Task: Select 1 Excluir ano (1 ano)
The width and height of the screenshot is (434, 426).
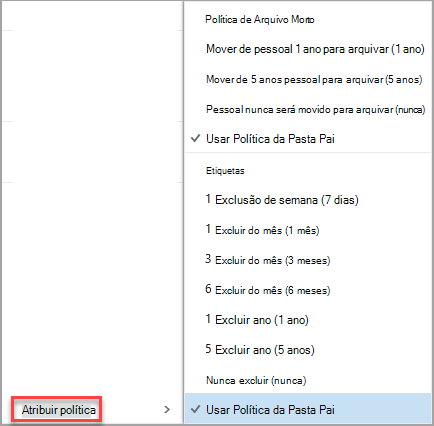Action: 257,320
